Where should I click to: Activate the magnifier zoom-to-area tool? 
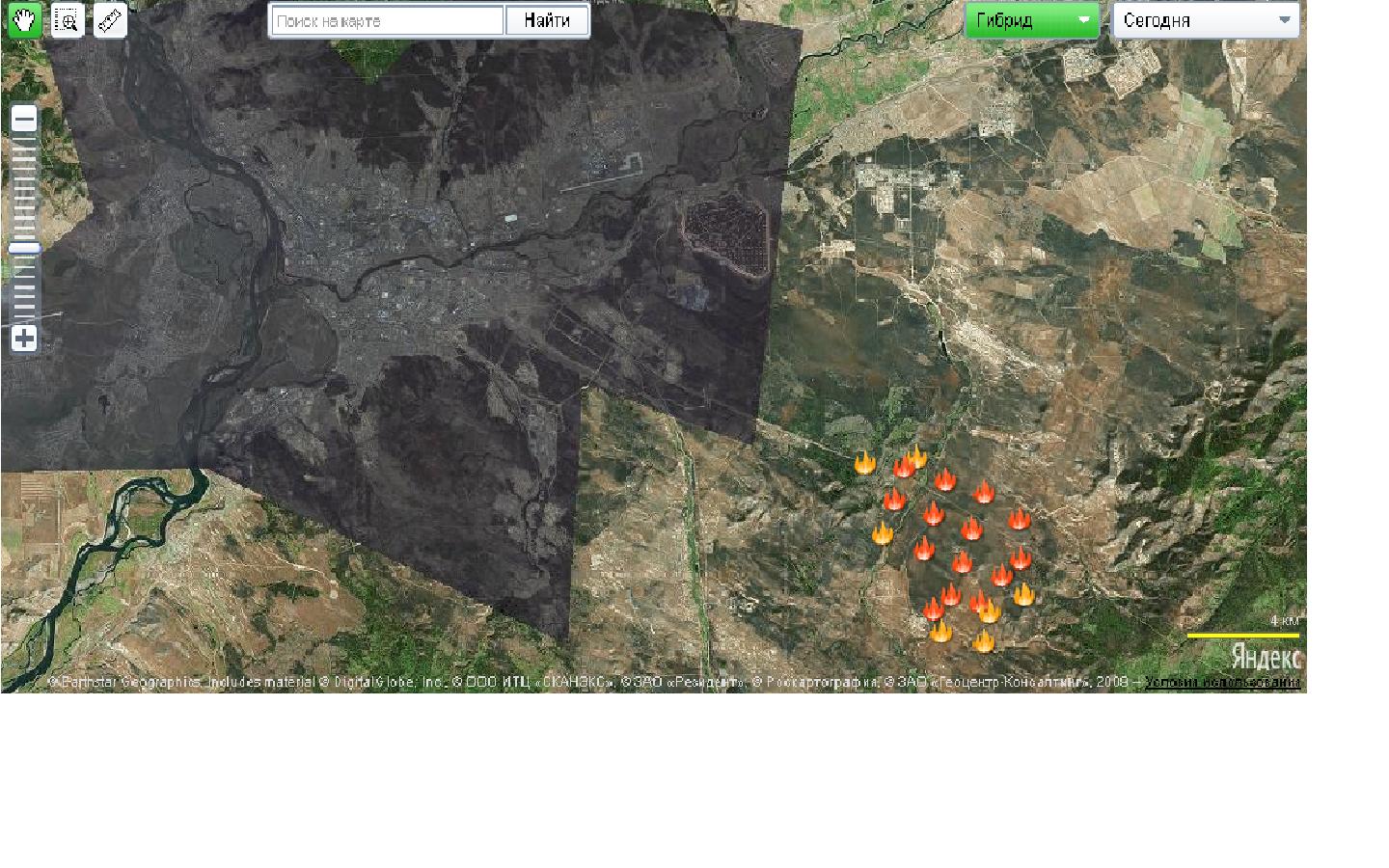(67, 20)
